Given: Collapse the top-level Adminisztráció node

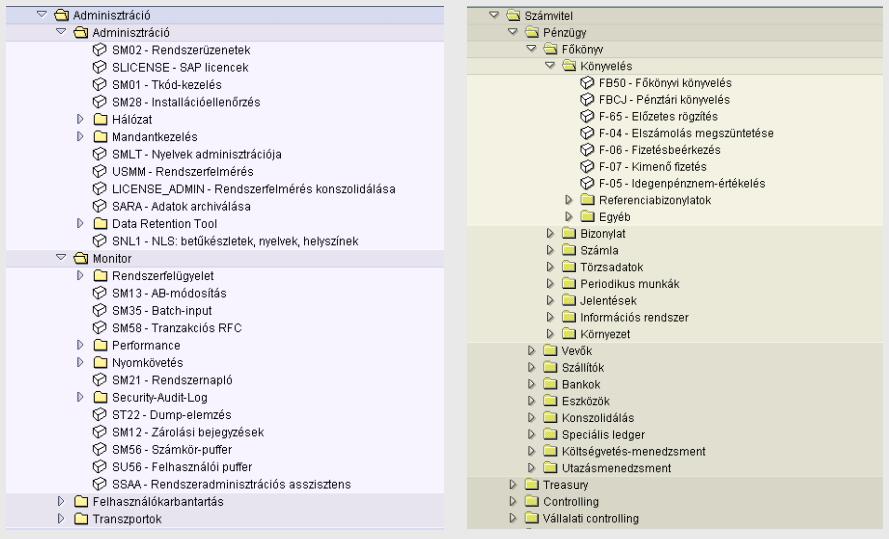Looking at the screenshot, I should pyautogui.click(x=41, y=14).
